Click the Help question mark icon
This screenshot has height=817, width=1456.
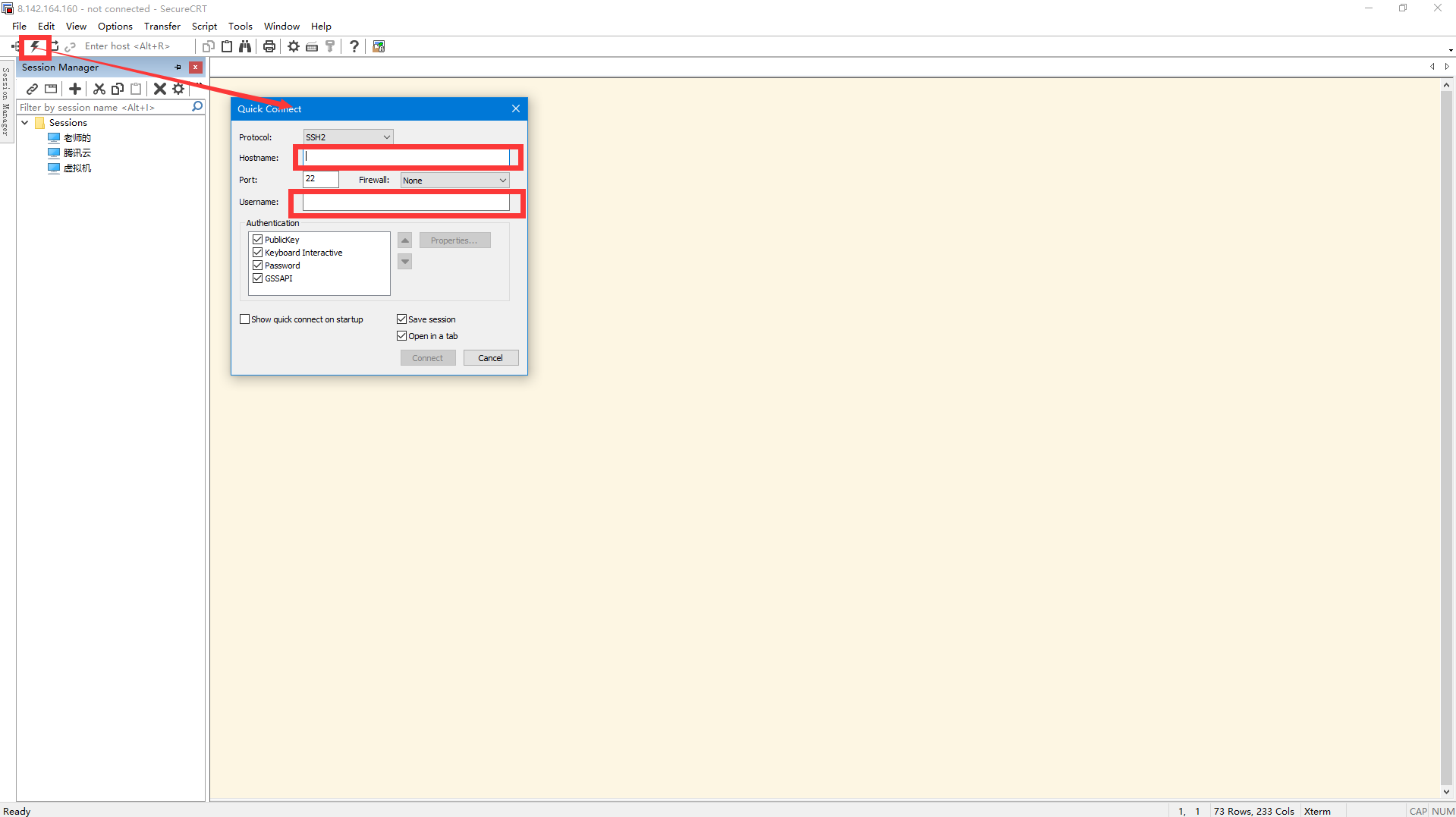[354, 46]
